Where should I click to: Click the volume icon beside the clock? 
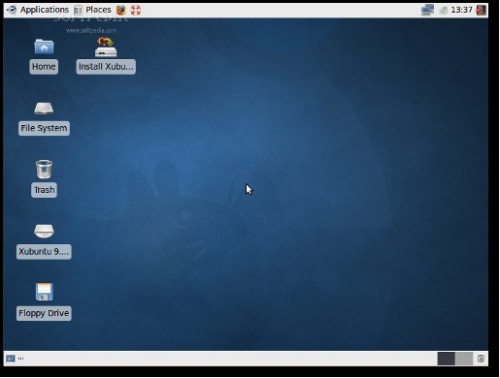pyautogui.click(x=443, y=10)
